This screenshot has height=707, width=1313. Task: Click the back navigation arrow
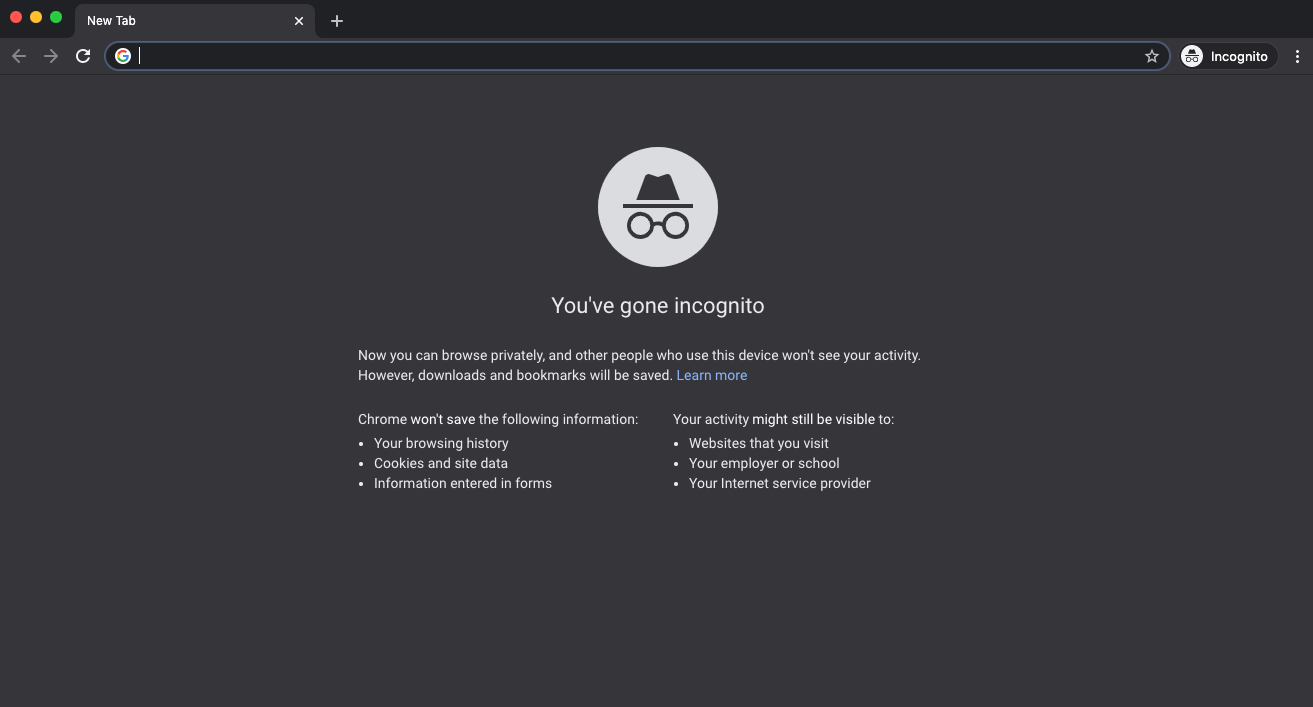(18, 56)
